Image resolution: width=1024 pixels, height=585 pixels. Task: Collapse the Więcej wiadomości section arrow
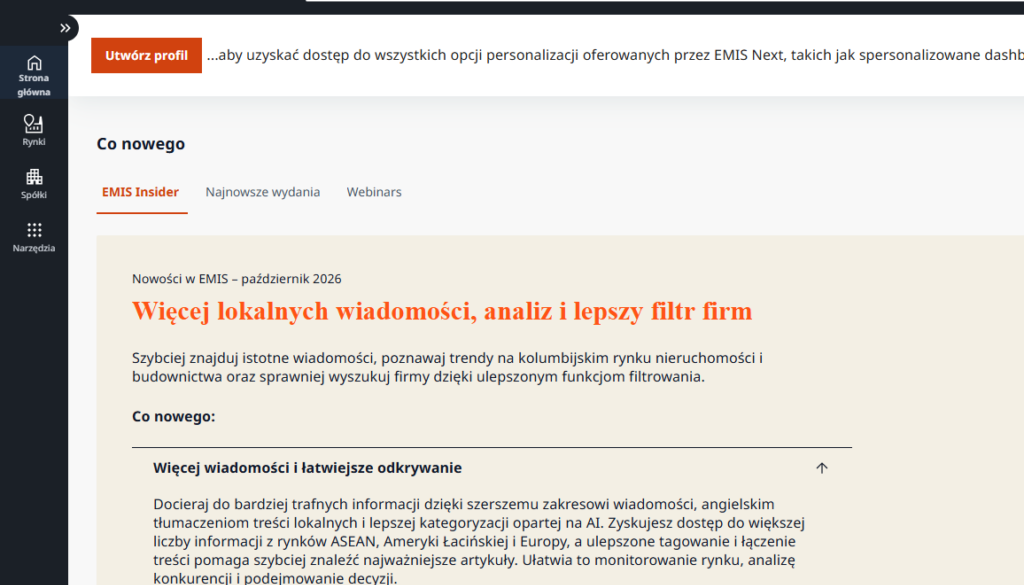tap(822, 468)
